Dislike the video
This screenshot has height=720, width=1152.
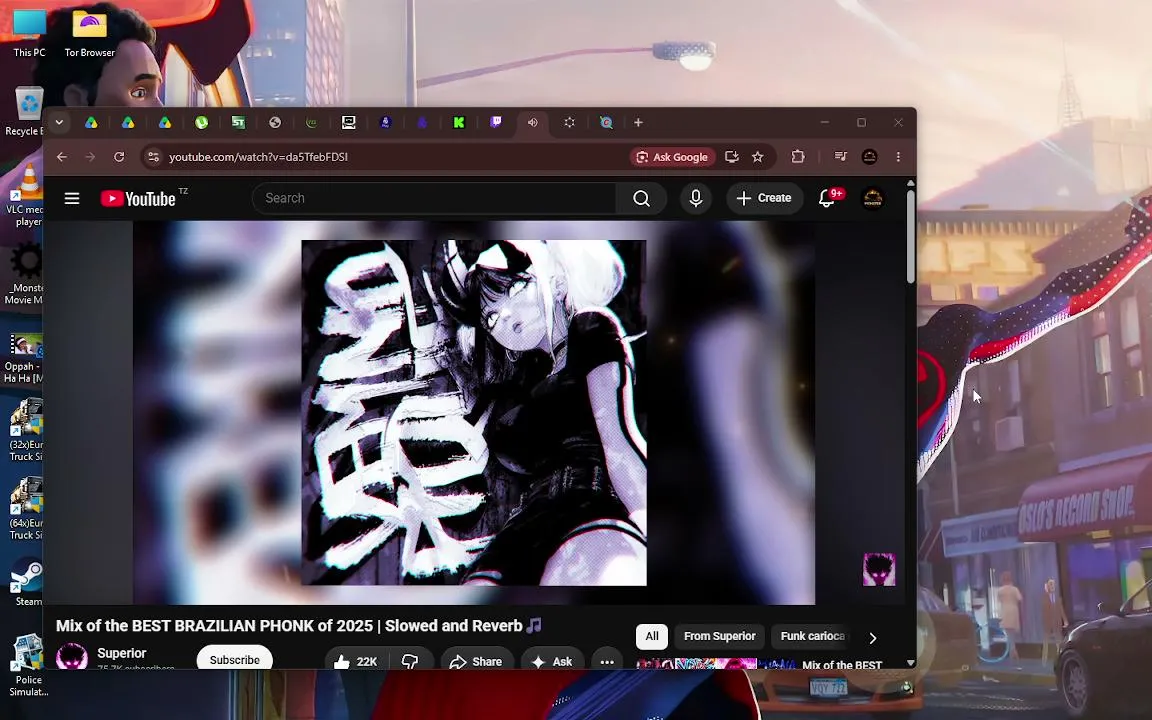[x=410, y=661]
